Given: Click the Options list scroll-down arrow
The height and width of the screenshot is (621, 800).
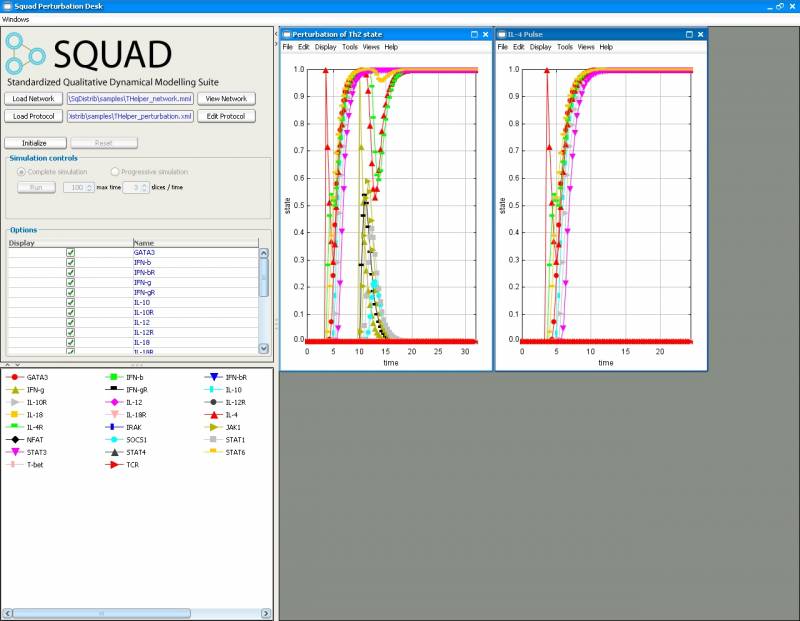Looking at the screenshot, I should point(264,349).
